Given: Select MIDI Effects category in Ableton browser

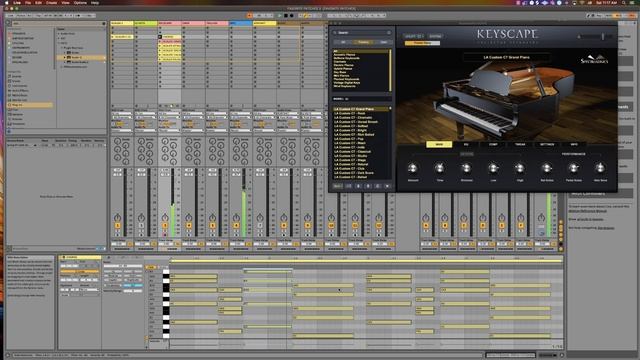Looking at the screenshot, I should tap(20, 95).
